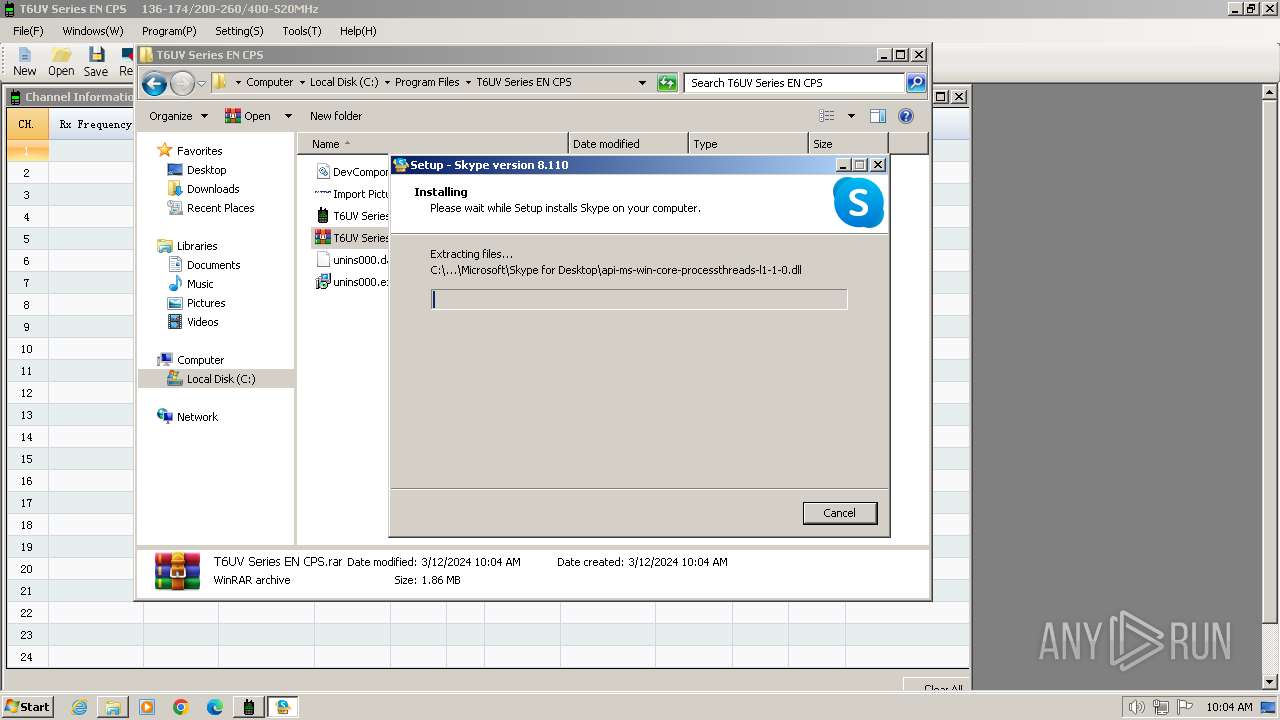Viewport: 1280px width, 720px height.
Task: Select the Import Pictu file
Action: tap(351, 194)
